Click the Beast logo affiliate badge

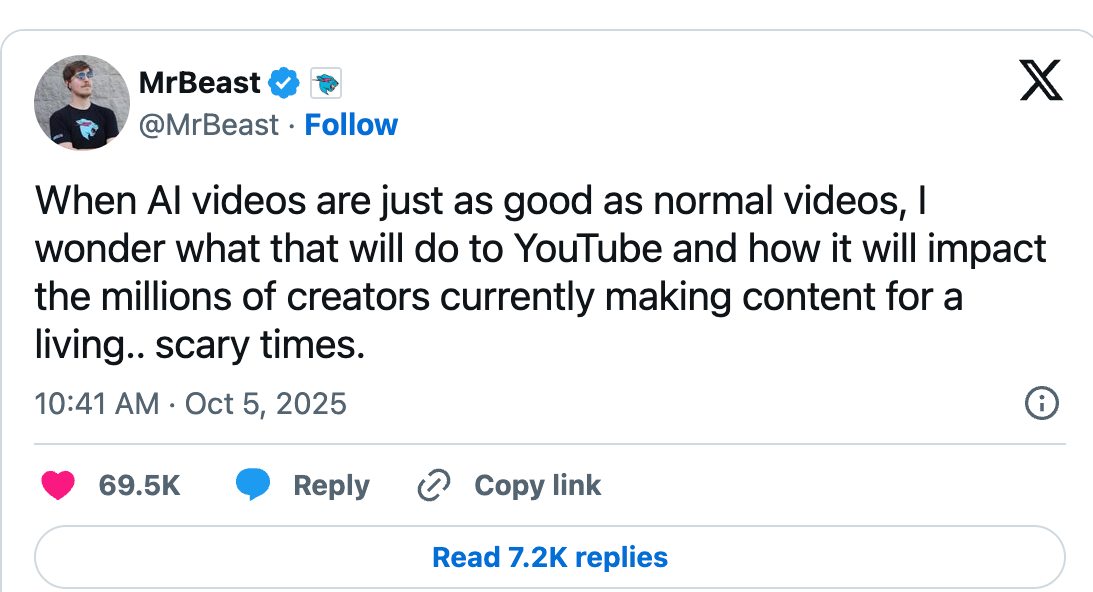pos(326,84)
